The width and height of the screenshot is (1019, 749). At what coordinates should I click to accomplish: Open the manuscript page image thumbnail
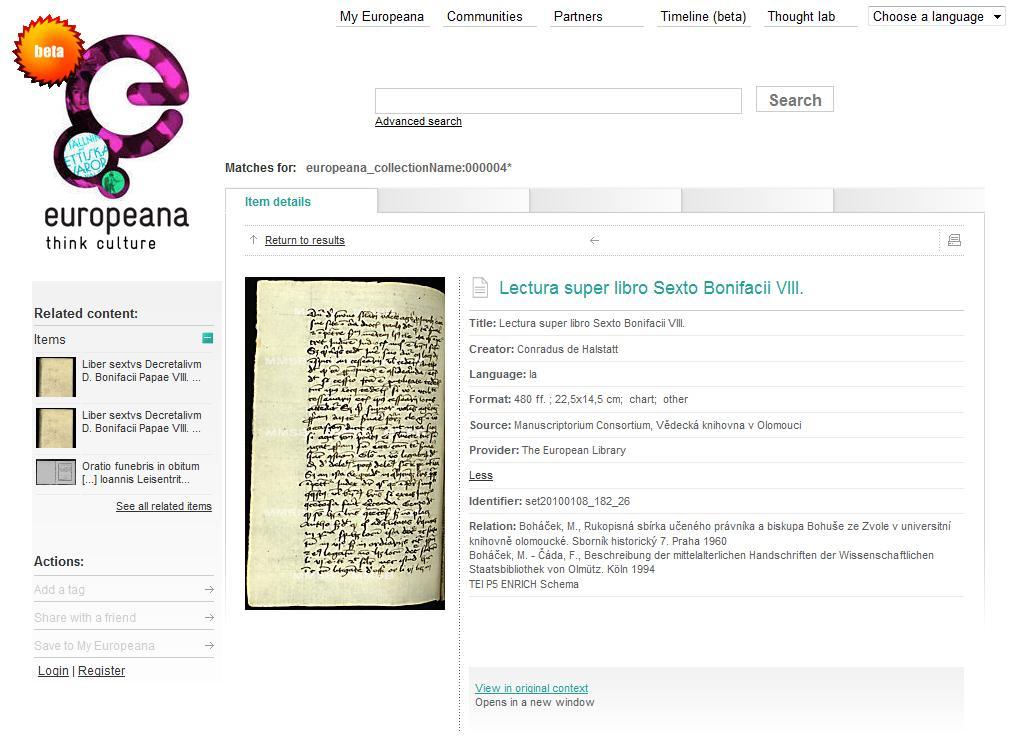tap(345, 444)
